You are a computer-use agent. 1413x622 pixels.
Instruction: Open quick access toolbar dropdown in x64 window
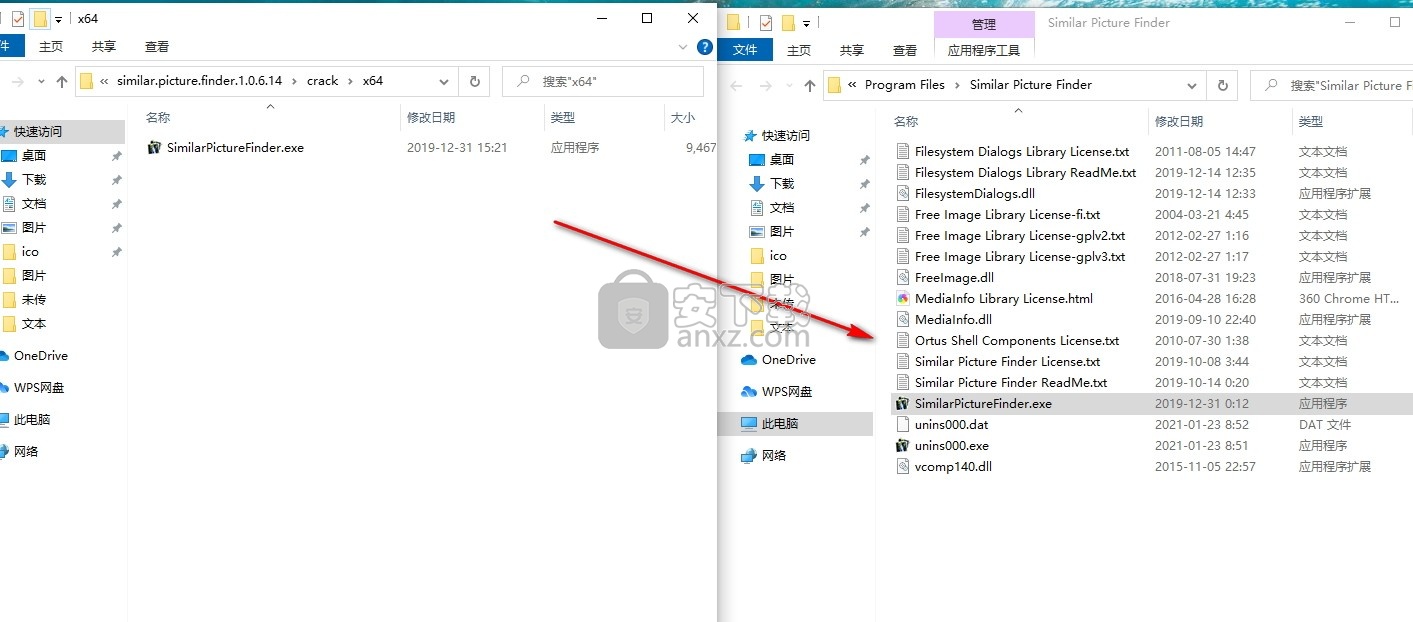point(59,19)
